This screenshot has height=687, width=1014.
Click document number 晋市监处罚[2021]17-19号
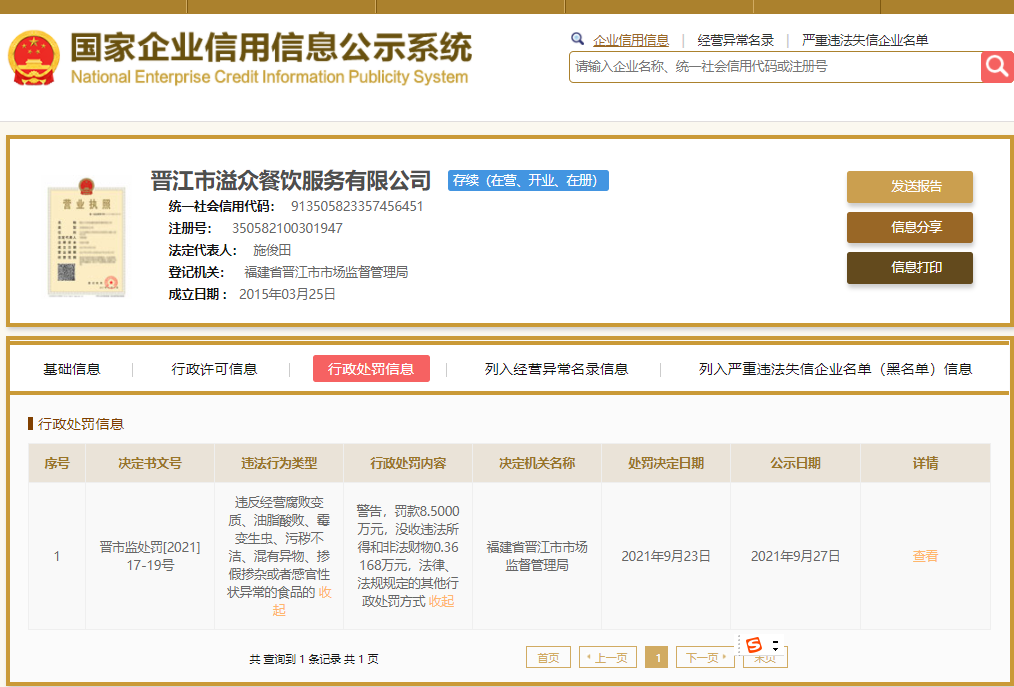click(x=149, y=556)
